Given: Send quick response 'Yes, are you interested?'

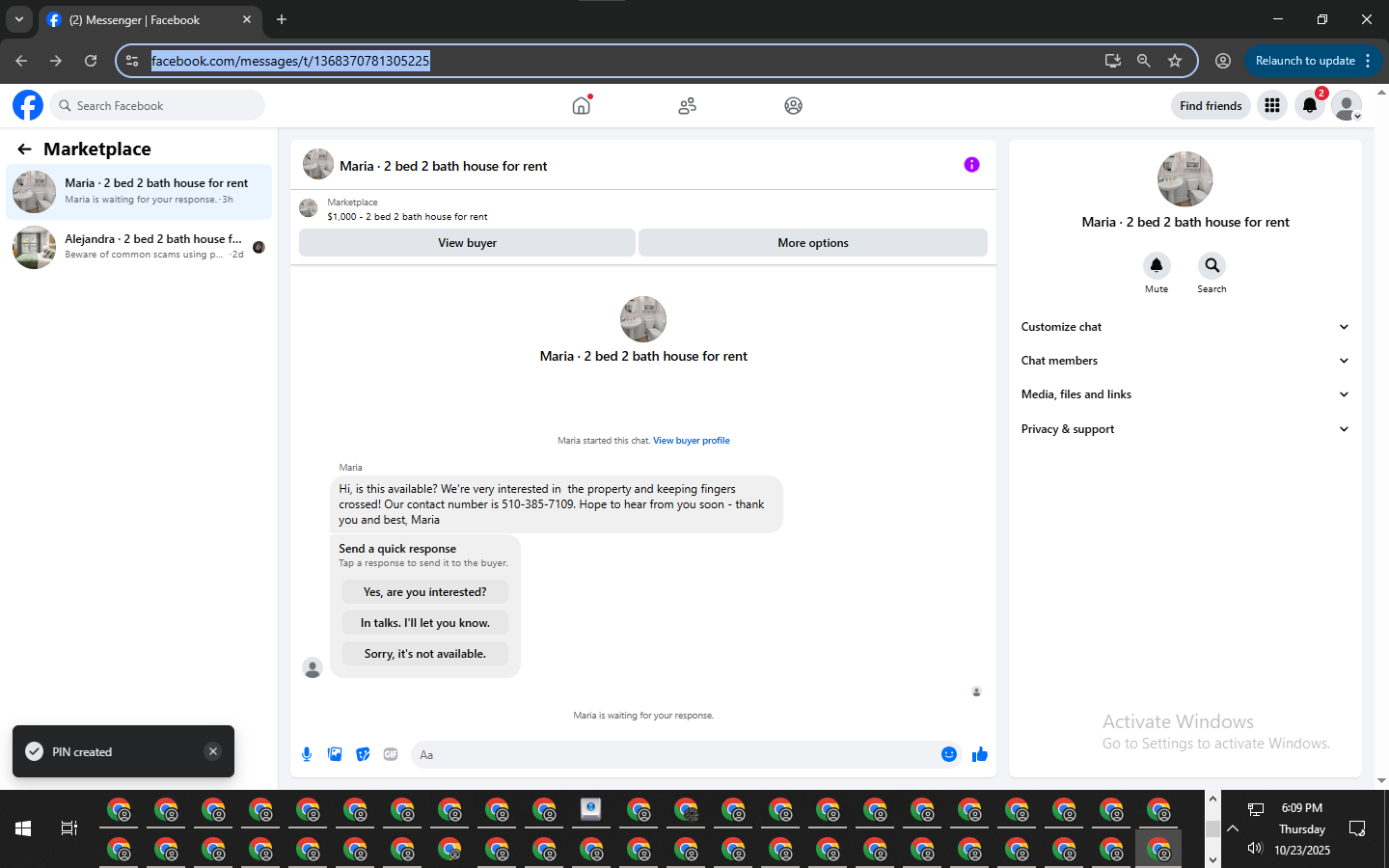Looking at the screenshot, I should coord(425,592).
